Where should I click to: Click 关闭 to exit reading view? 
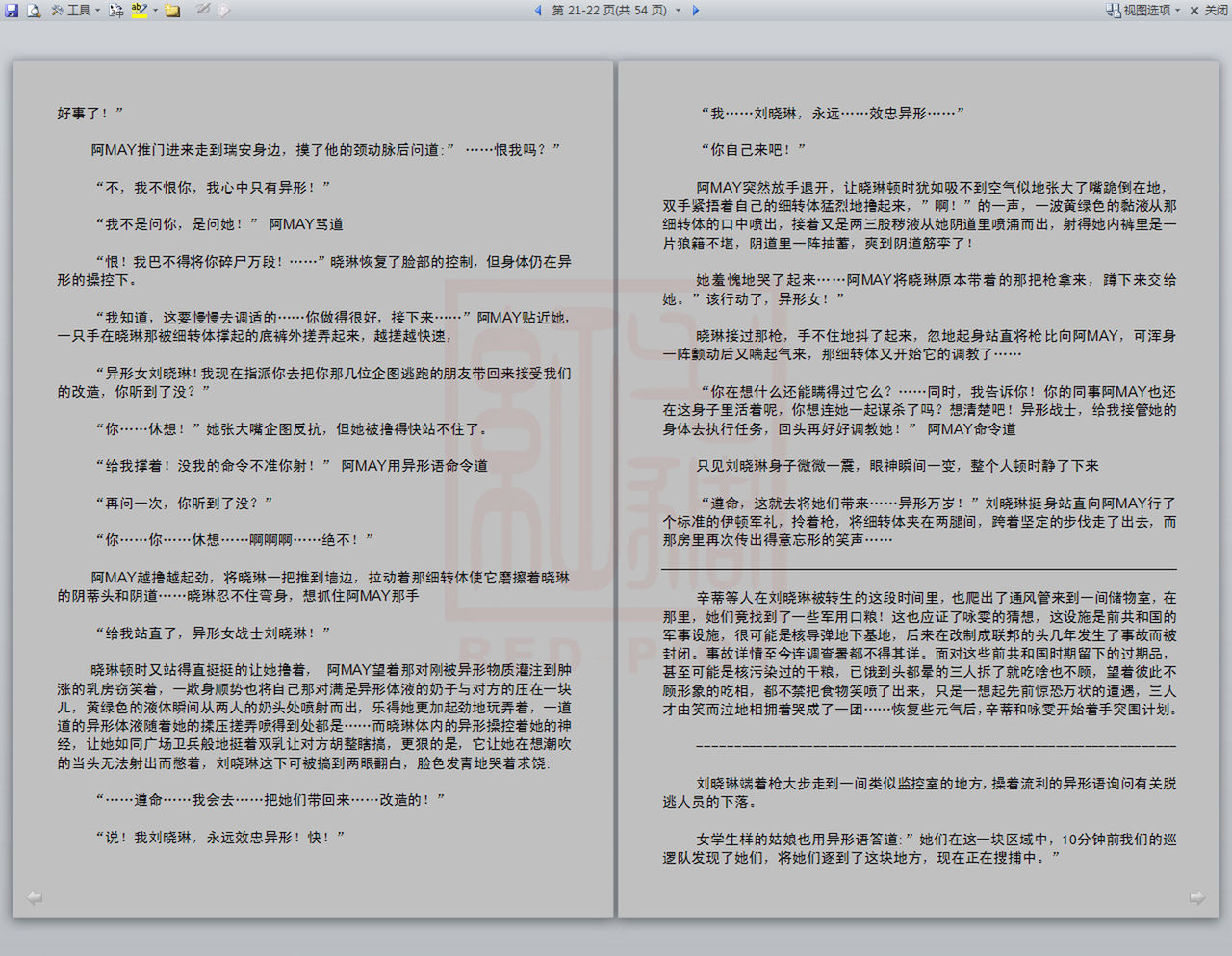click(x=1209, y=11)
